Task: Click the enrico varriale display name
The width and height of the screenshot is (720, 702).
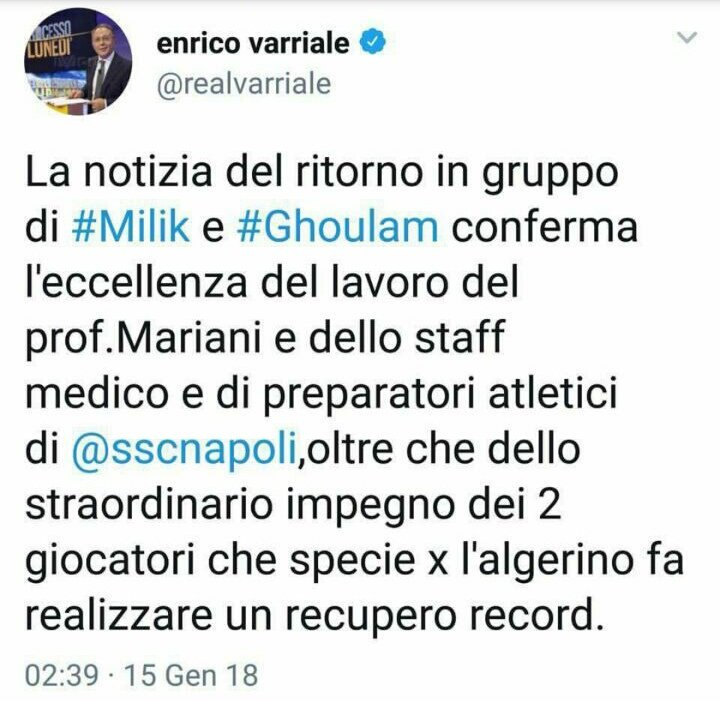Action: click(253, 43)
